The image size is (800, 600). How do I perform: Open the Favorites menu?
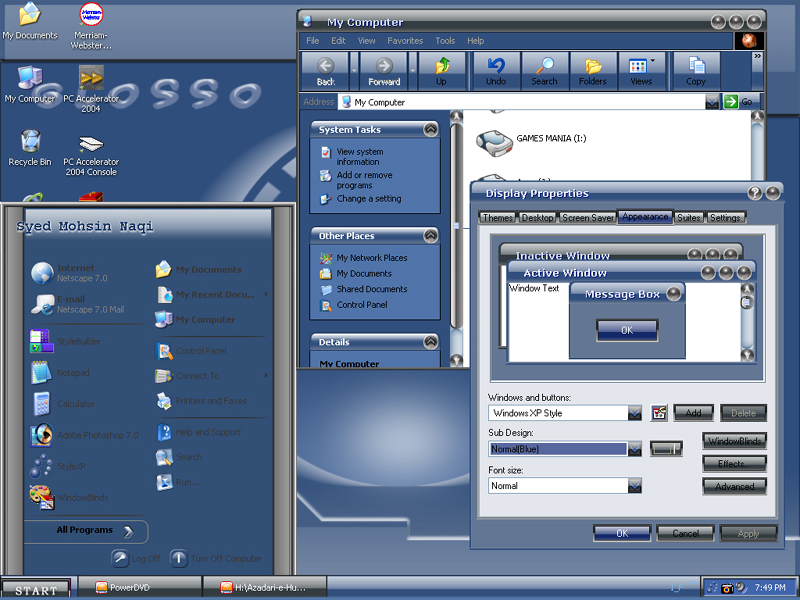click(405, 41)
